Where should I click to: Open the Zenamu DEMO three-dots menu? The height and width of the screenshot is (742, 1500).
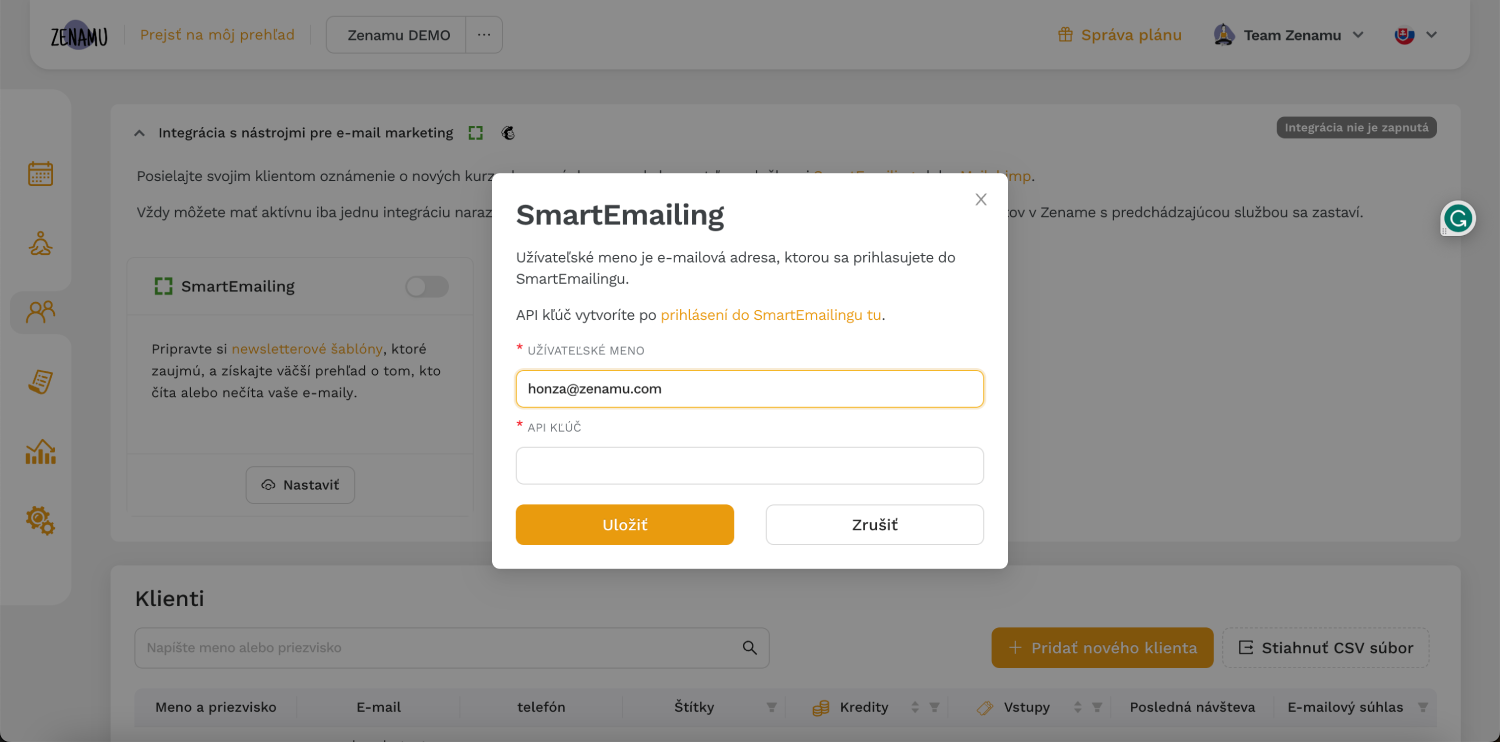(484, 35)
